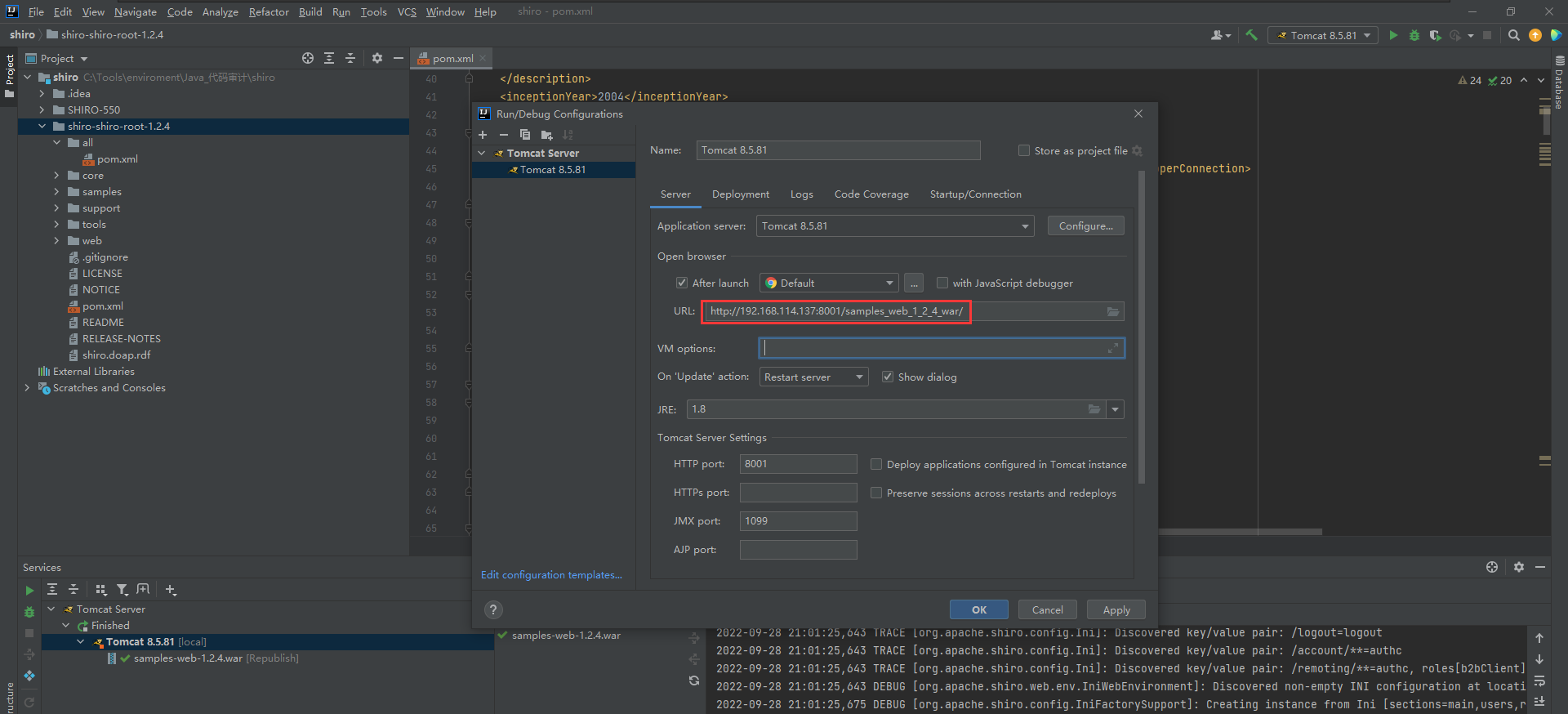
Task: Collapse Tomcat Server node in configurations tree
Action: click(482, 153)
